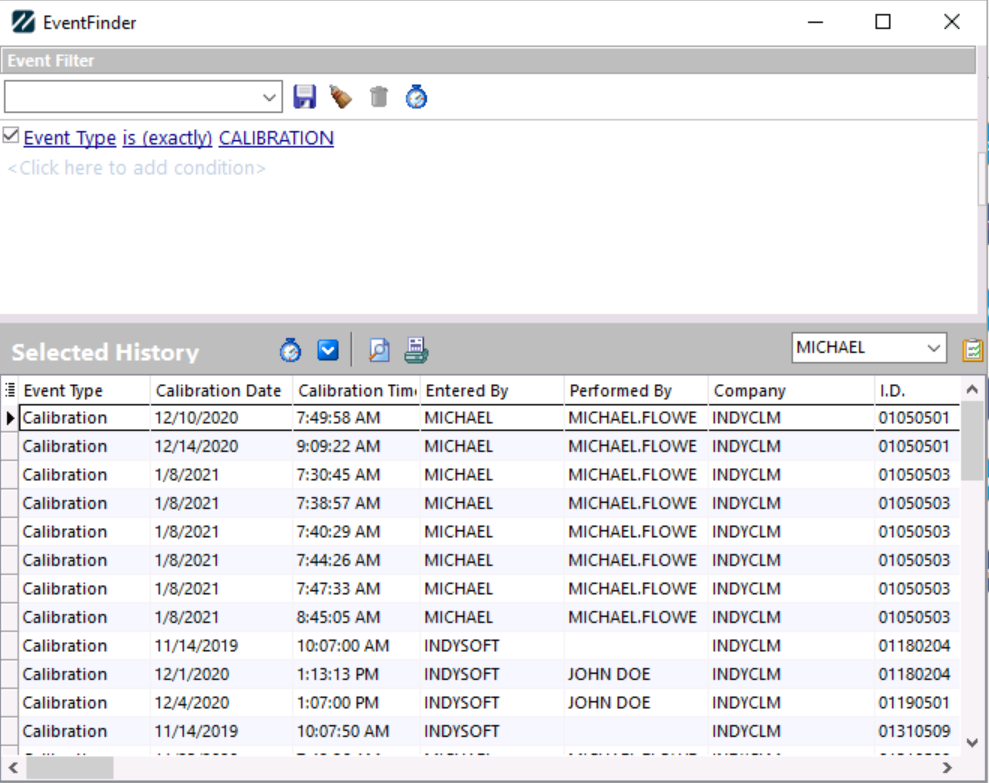Screen dimensions: 989x783
Task: Save the current event filter
Action: tap(305, 97)
